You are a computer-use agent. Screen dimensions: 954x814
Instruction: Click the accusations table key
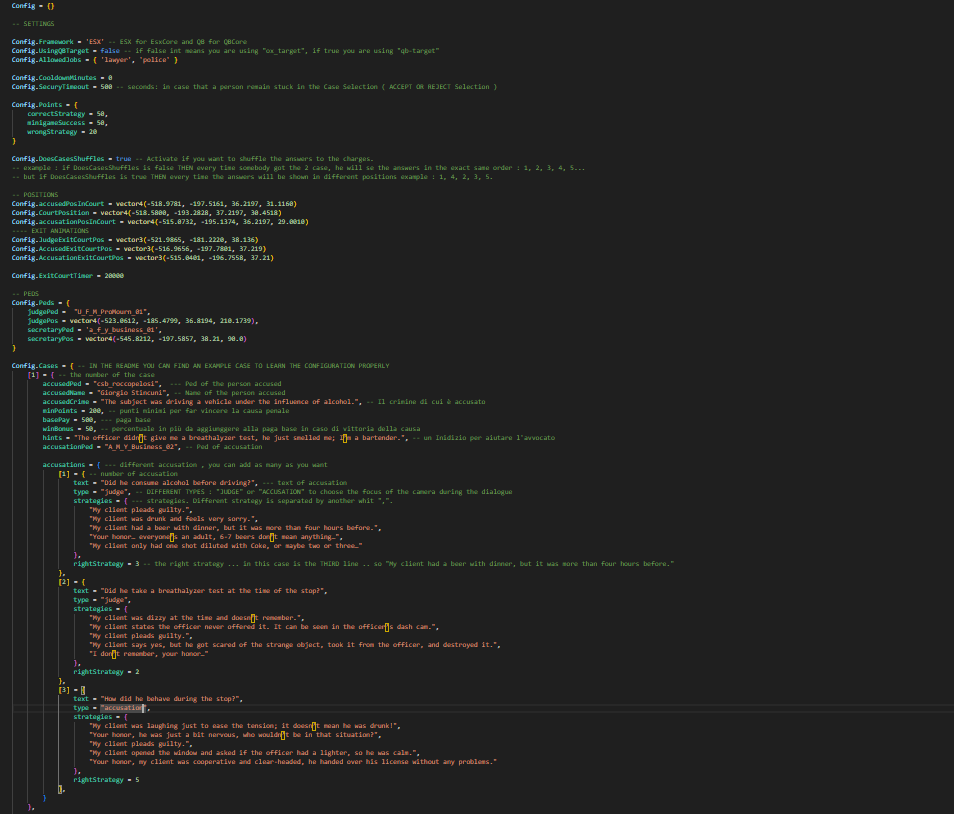[x=64, y=465]
